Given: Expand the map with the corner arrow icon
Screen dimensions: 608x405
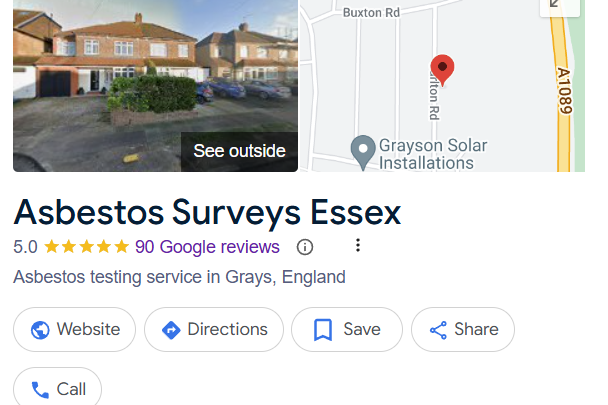Looking at the screenshot, I should pos(558,5).
